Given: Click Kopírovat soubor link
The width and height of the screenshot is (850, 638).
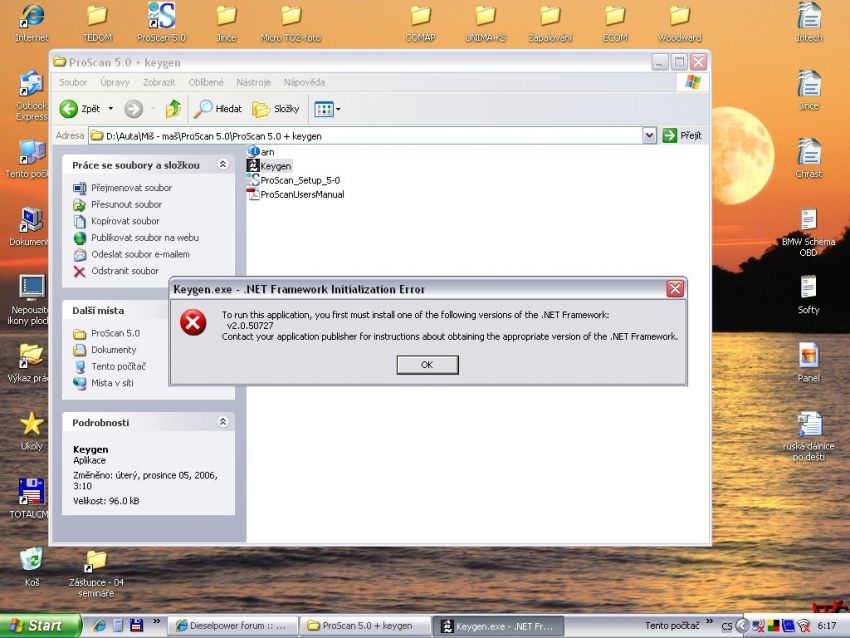Looking at the screenshot, I should pos(117,221).
